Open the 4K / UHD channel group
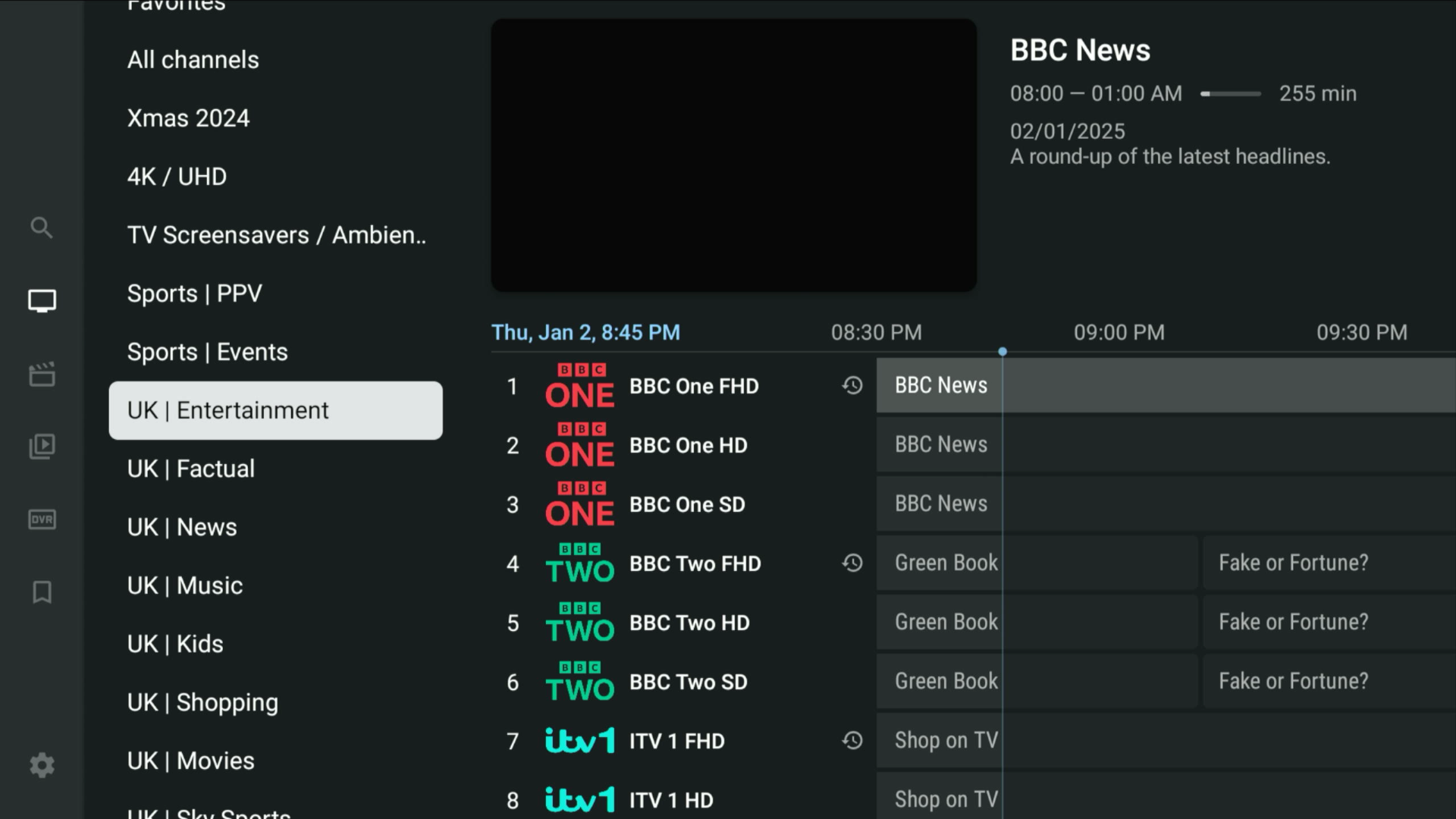This screenshot has width=1456, height=819. point(177,177)
